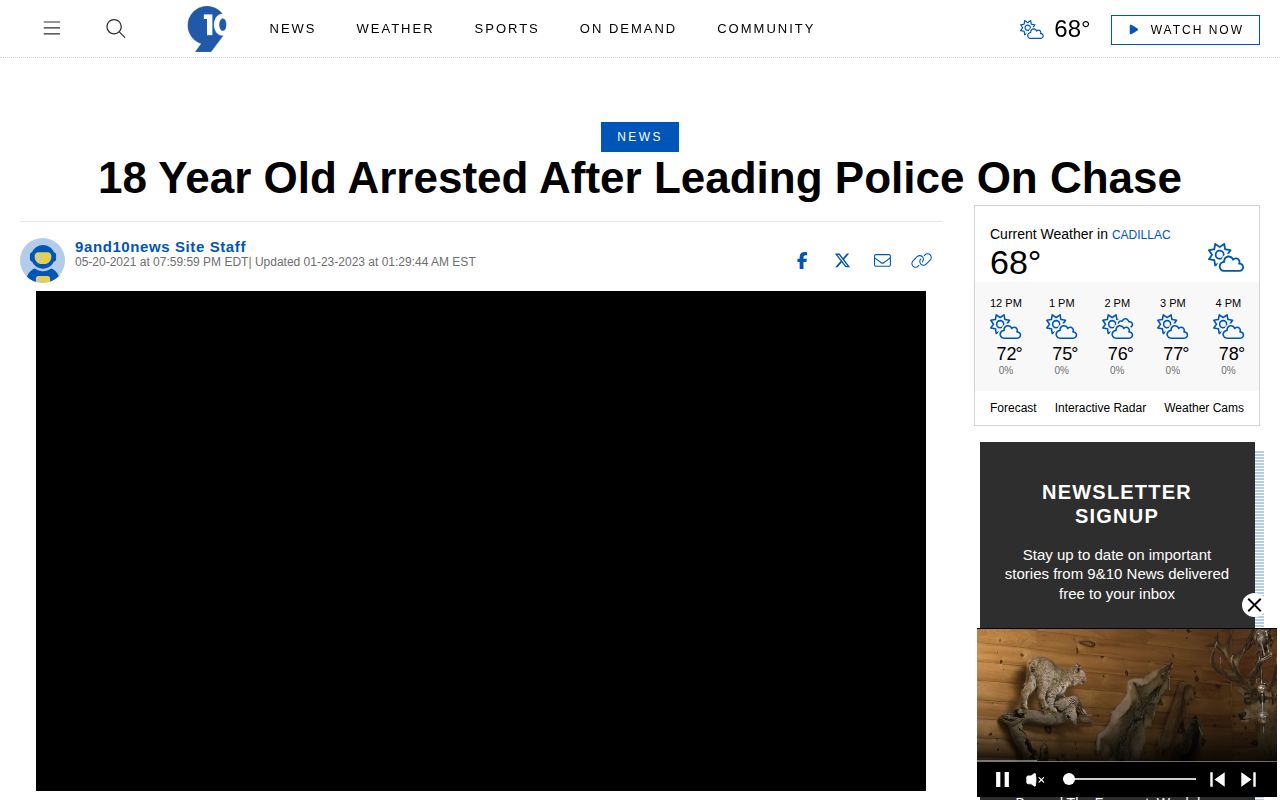
Task: Click the author avatar image
Action: coord(42,261)
